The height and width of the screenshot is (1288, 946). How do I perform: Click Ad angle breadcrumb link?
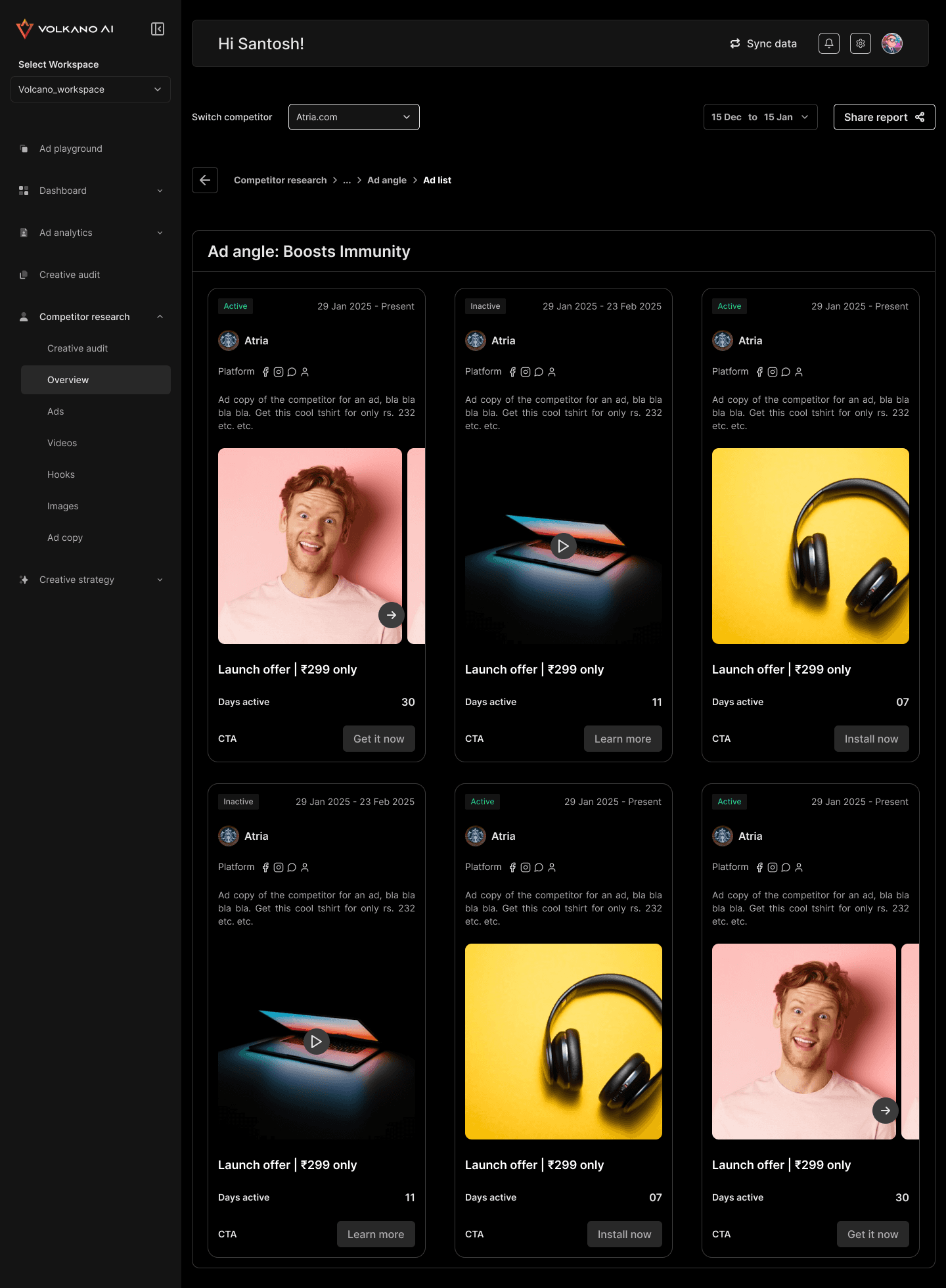click(387, 180)
